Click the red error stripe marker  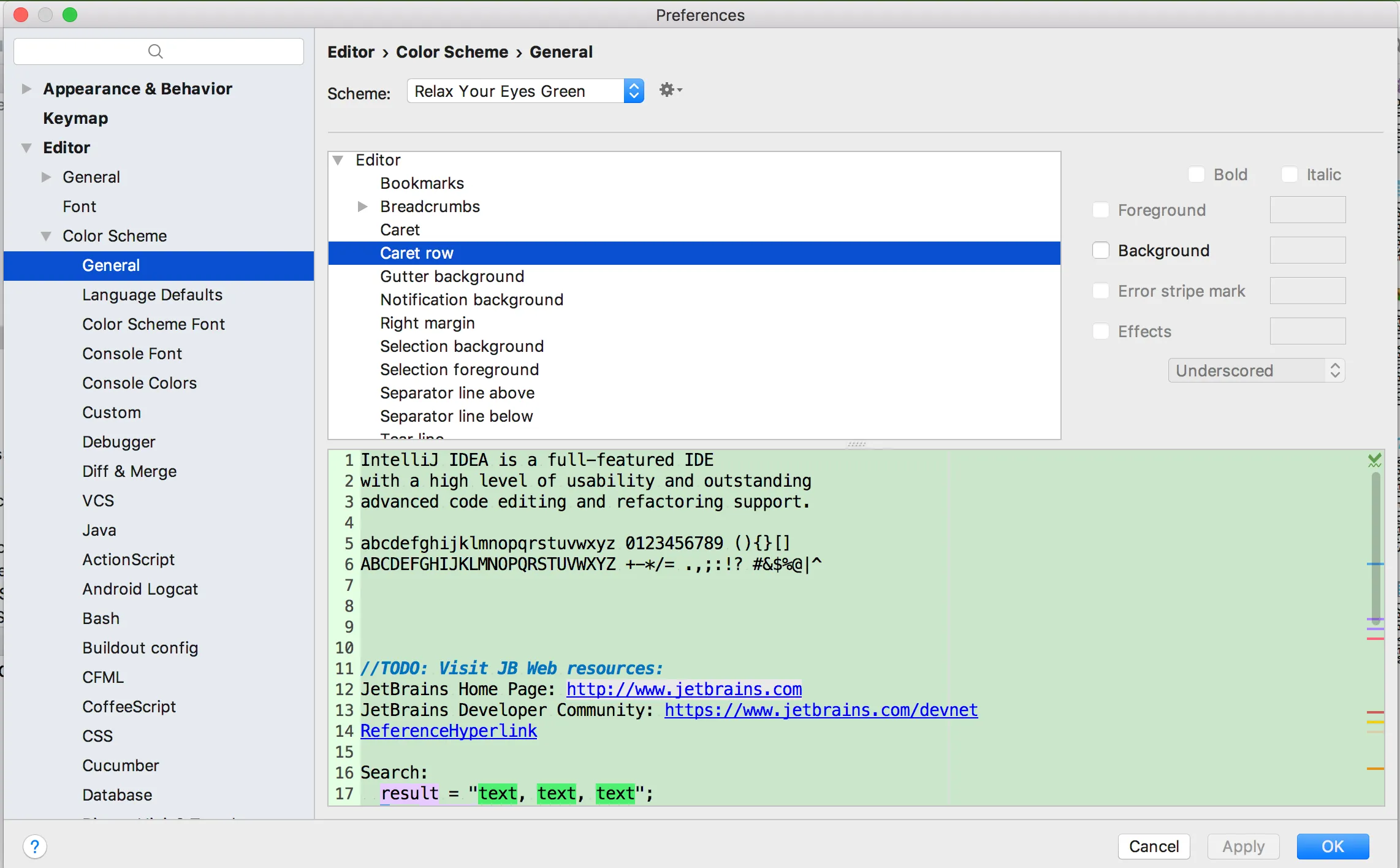(x=1375, y=712)
